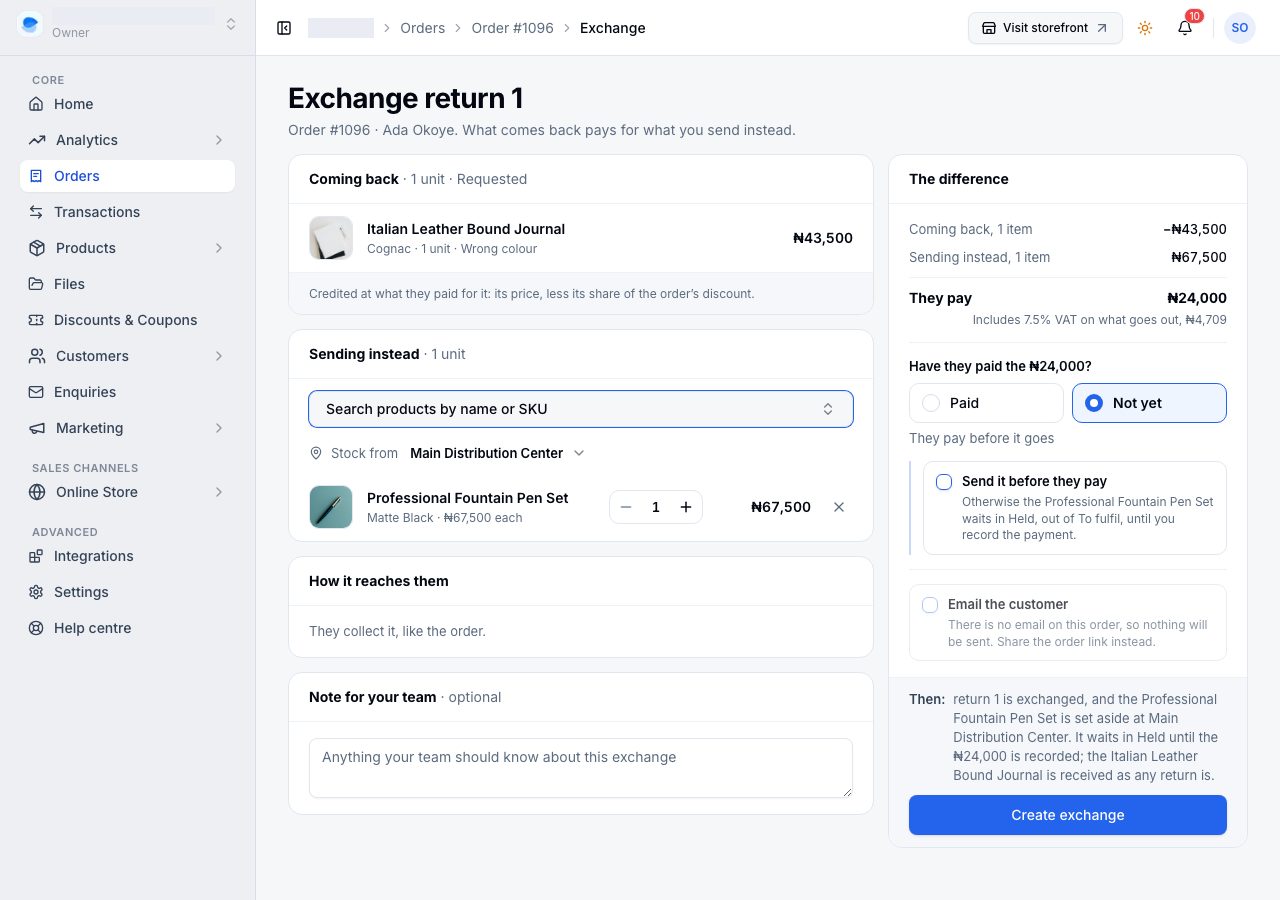This screenshot has height=900, width=1280.
Task: Click the Help centre lifebuoy icon
Action: 37,628
